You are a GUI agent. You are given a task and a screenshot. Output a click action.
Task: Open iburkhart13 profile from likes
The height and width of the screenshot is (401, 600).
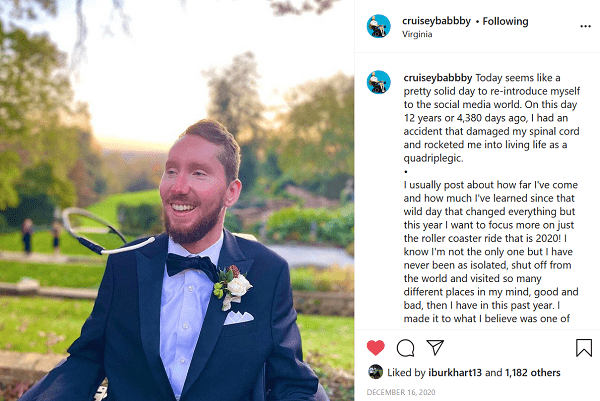[455, 372]
